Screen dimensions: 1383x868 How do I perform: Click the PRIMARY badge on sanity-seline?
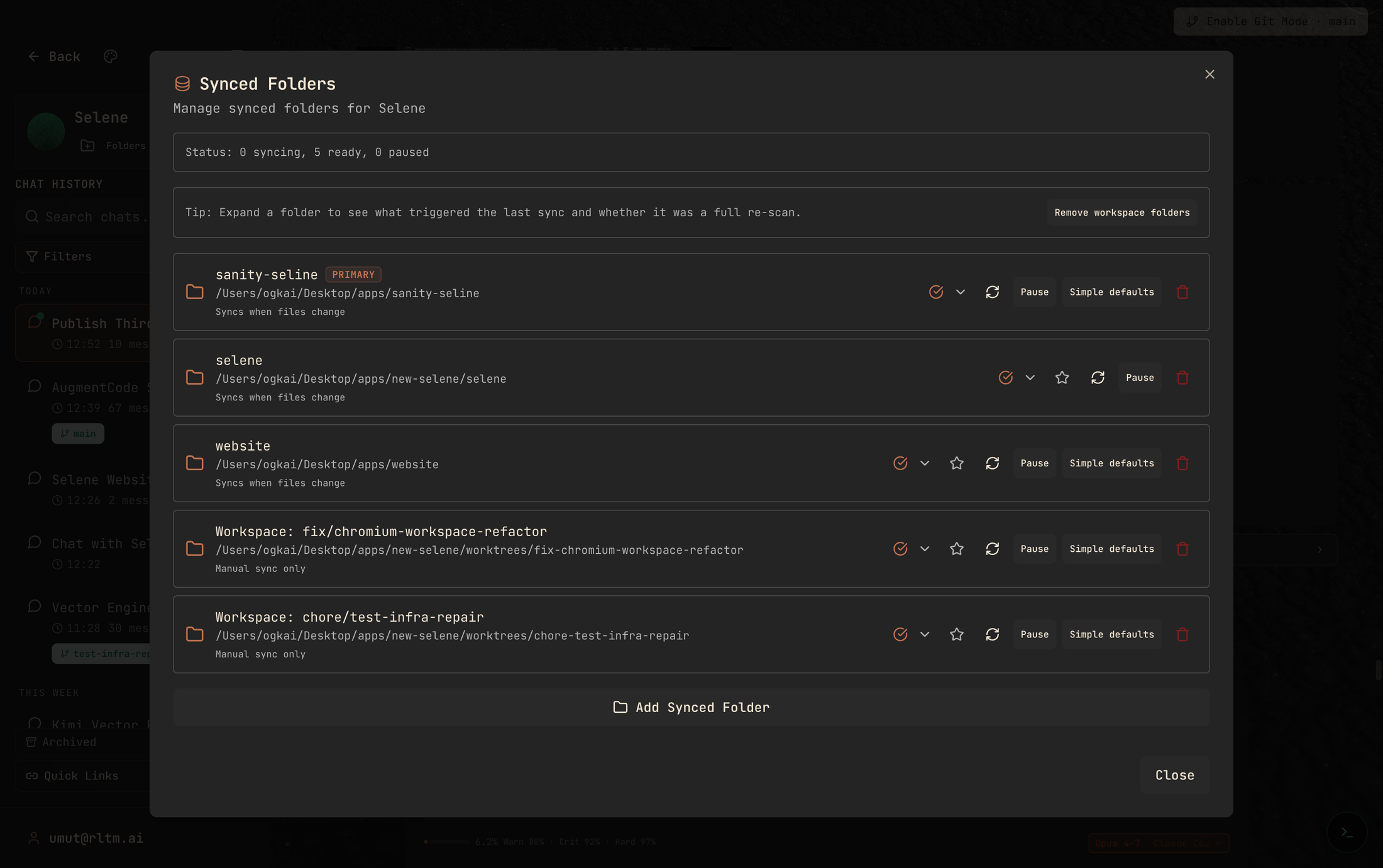coord(353,275)
